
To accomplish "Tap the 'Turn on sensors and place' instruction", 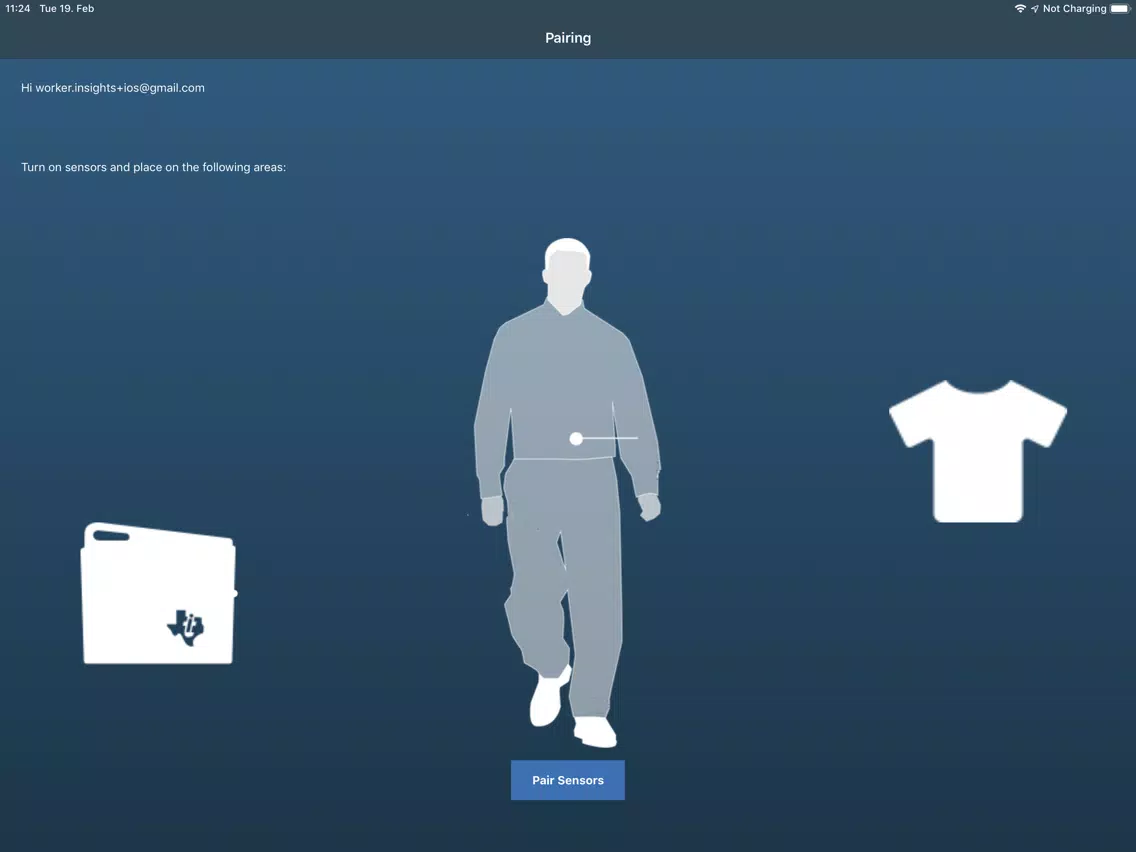I will click(x=154, y=167).
